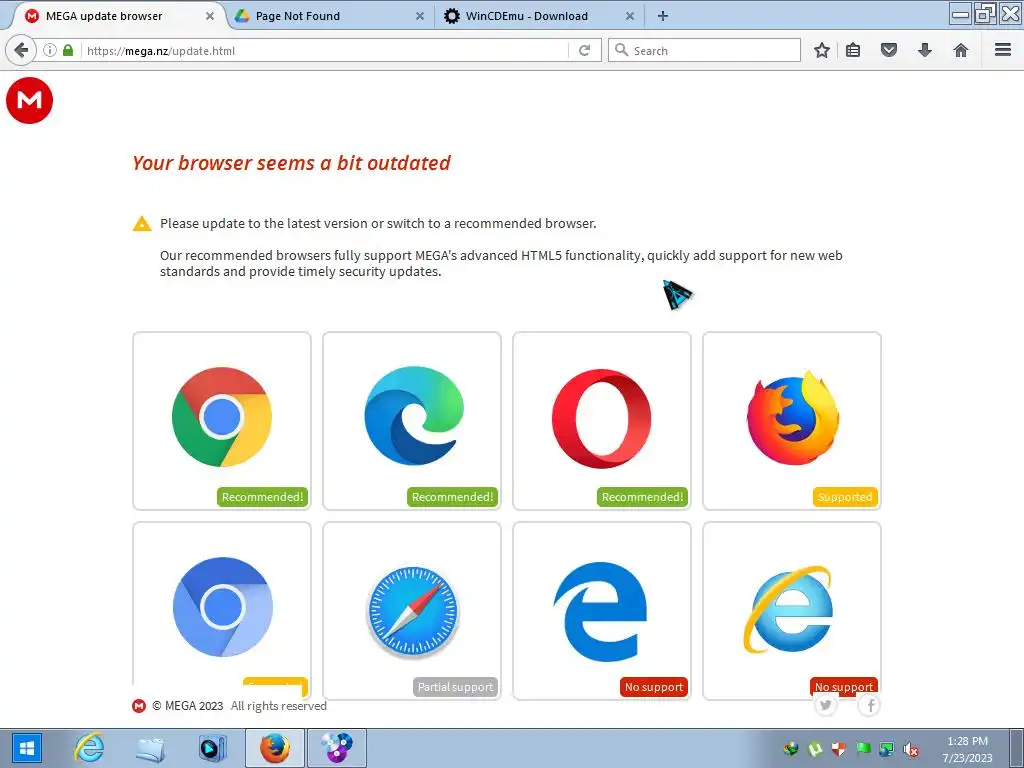The width and height of the screenshot is (1024, 768).
Task: Open the uTorrent tray icon
Action: tap(815, 749)
